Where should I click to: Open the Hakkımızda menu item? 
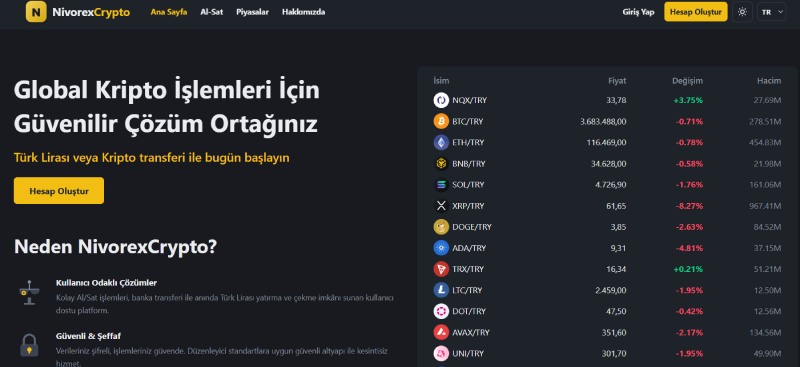click(x=304, y=12)
